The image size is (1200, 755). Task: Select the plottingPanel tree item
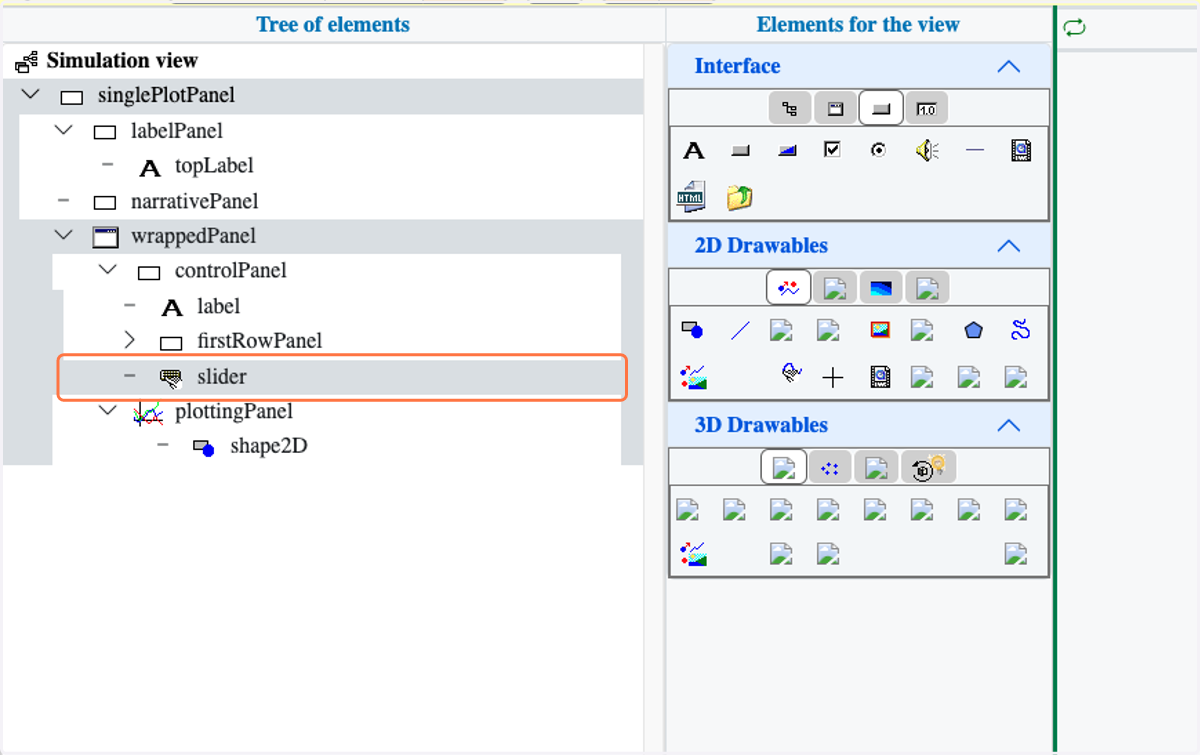coord(233,411)
